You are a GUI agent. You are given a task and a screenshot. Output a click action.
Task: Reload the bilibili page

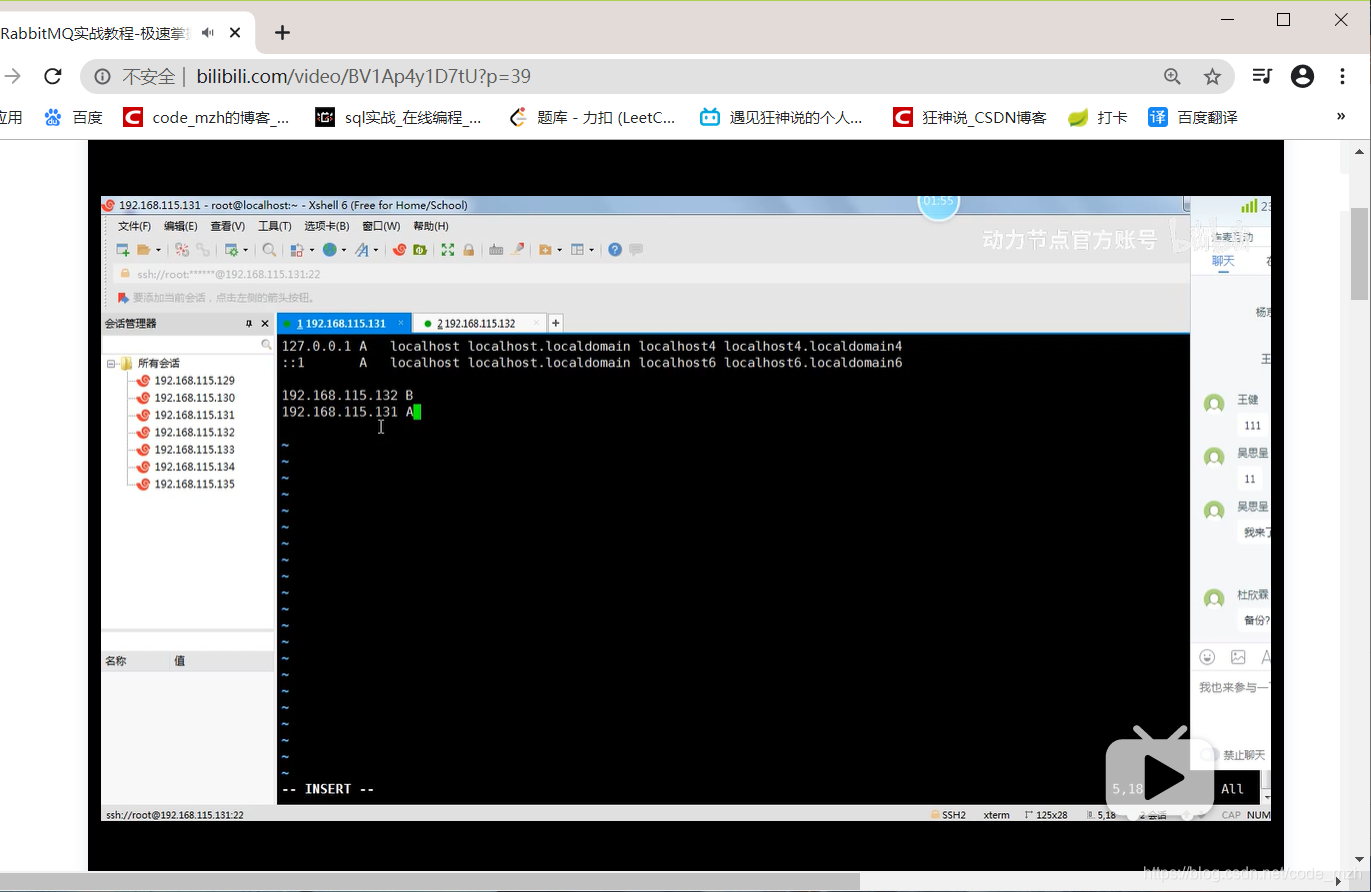coord(53,76)
